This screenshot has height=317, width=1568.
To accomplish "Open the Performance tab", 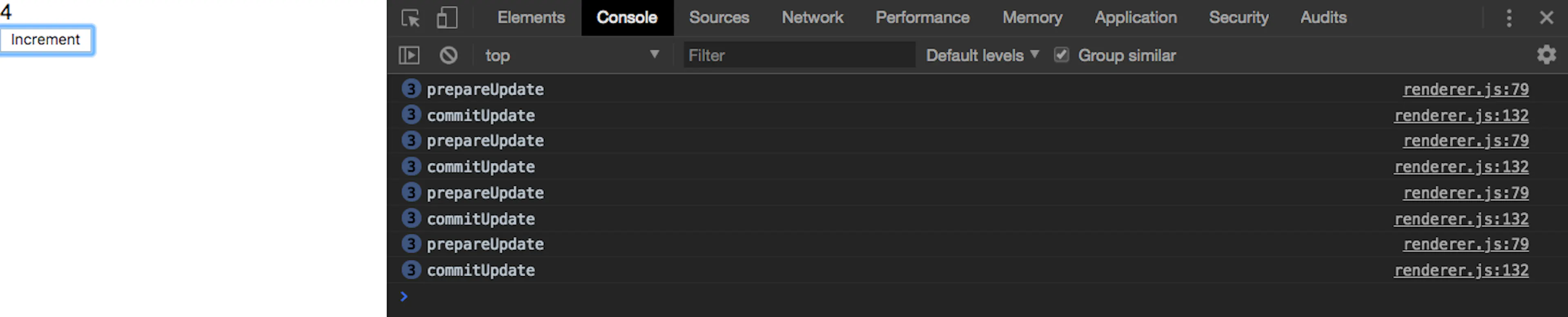I will [922, 18].
